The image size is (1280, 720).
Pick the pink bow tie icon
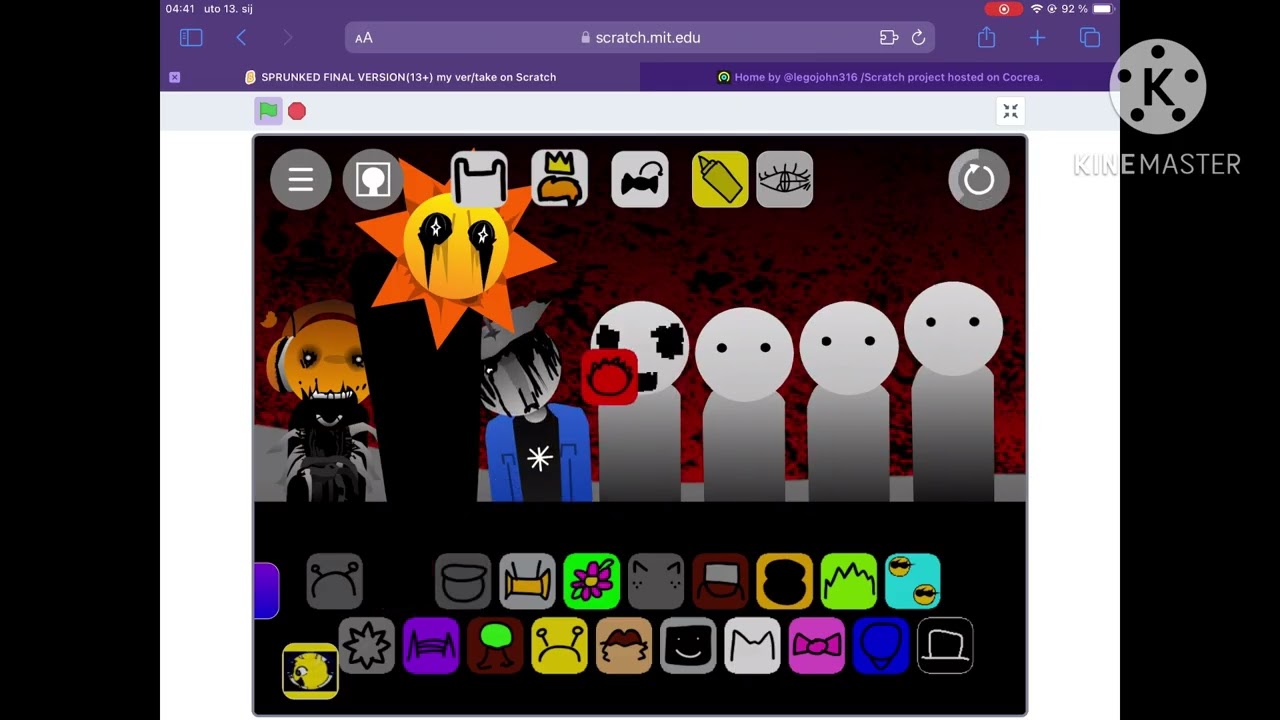point(817,646)
